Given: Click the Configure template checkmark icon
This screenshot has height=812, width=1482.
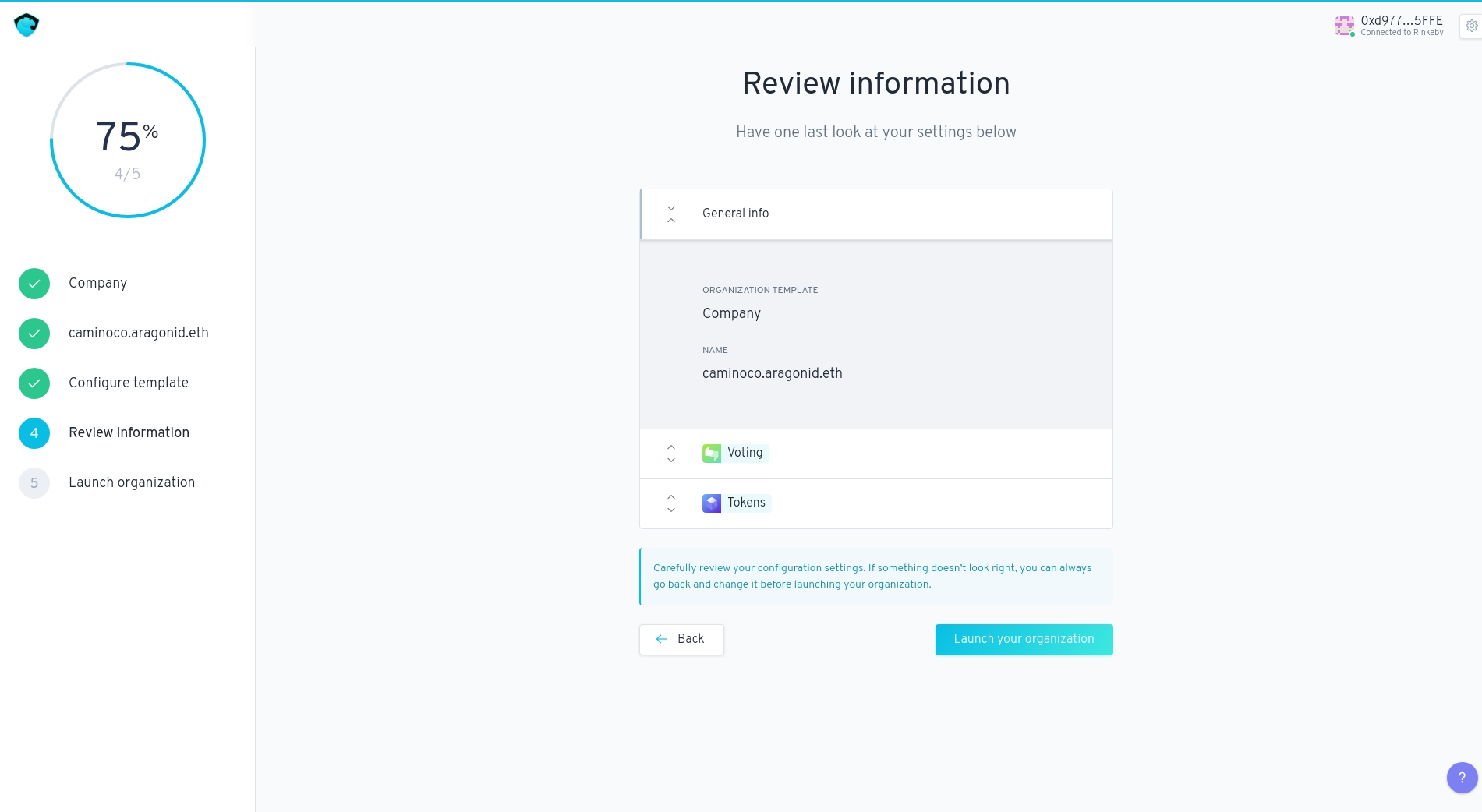Looking at the screenshot, I should [x=34, y=383].
